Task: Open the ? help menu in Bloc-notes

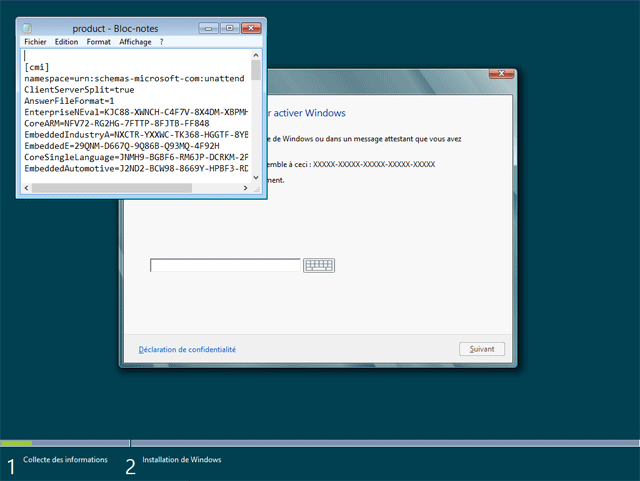Action: 162,42
